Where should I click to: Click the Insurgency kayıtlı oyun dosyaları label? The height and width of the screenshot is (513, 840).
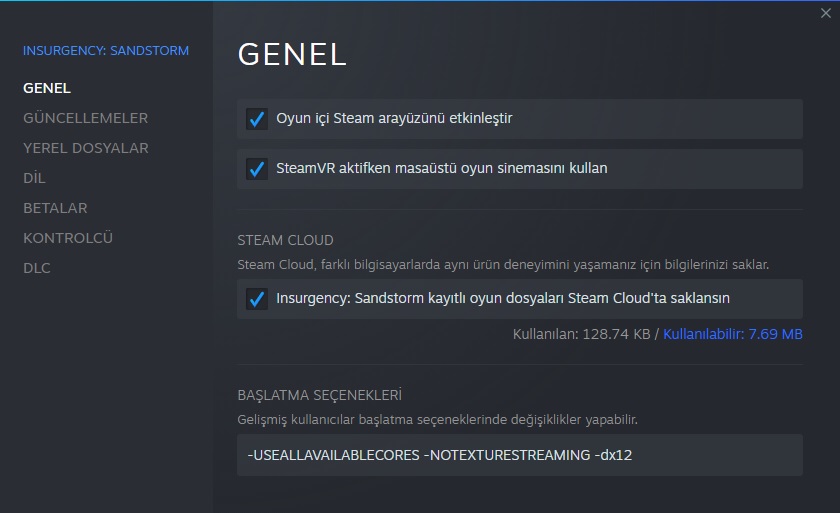(502, 298)
